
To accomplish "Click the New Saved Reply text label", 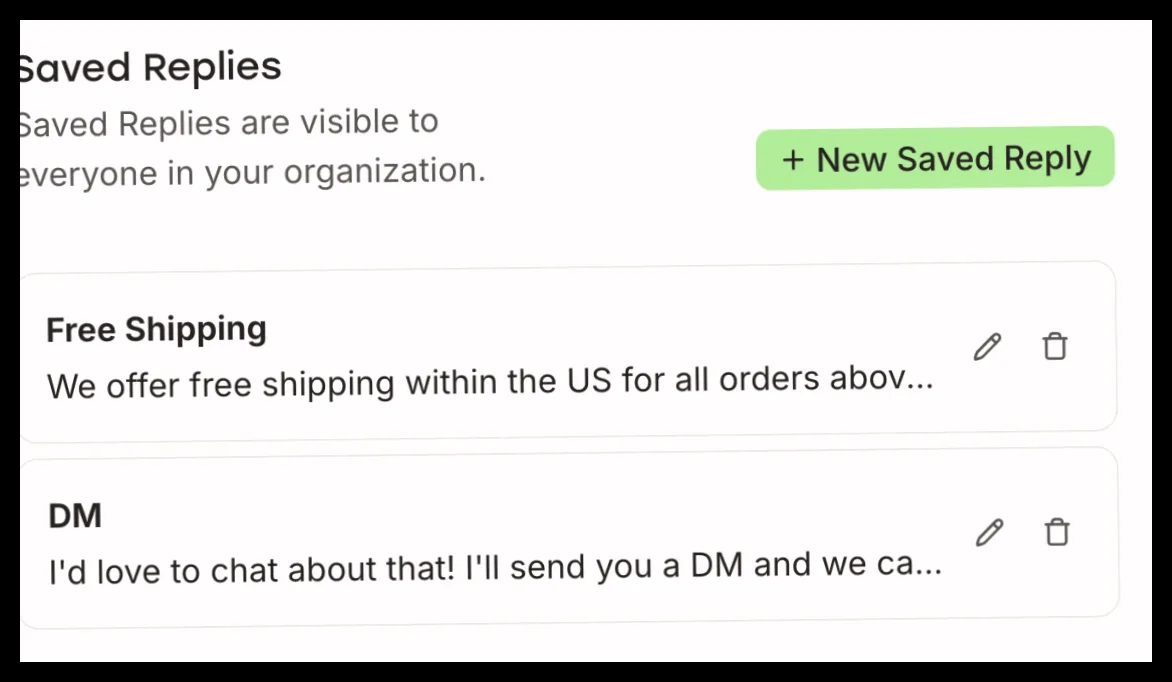I will 954,159.
